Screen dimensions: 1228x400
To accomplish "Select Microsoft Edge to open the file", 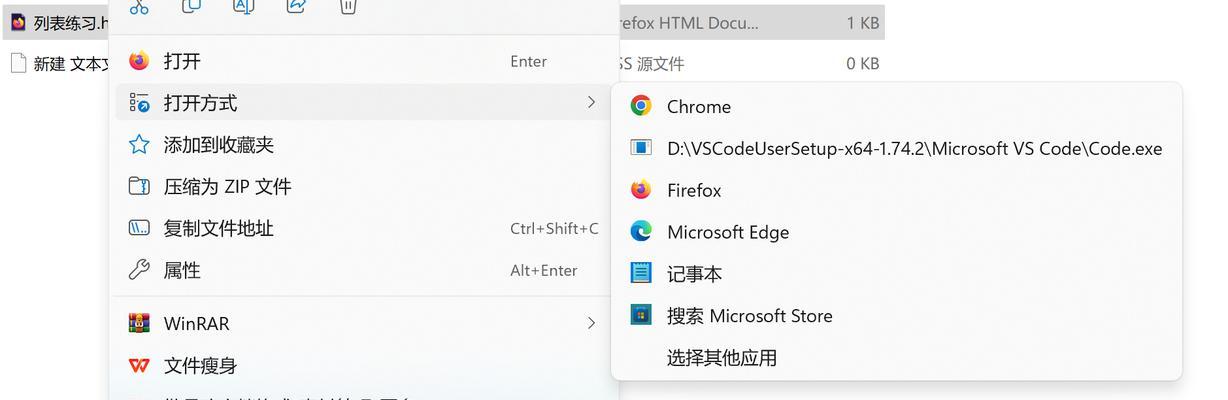I will pyautogui.click(x=896, y=232).
